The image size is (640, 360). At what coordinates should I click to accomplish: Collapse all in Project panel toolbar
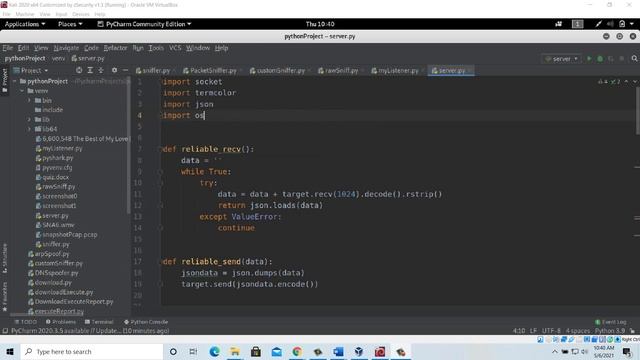click(101, 70)
